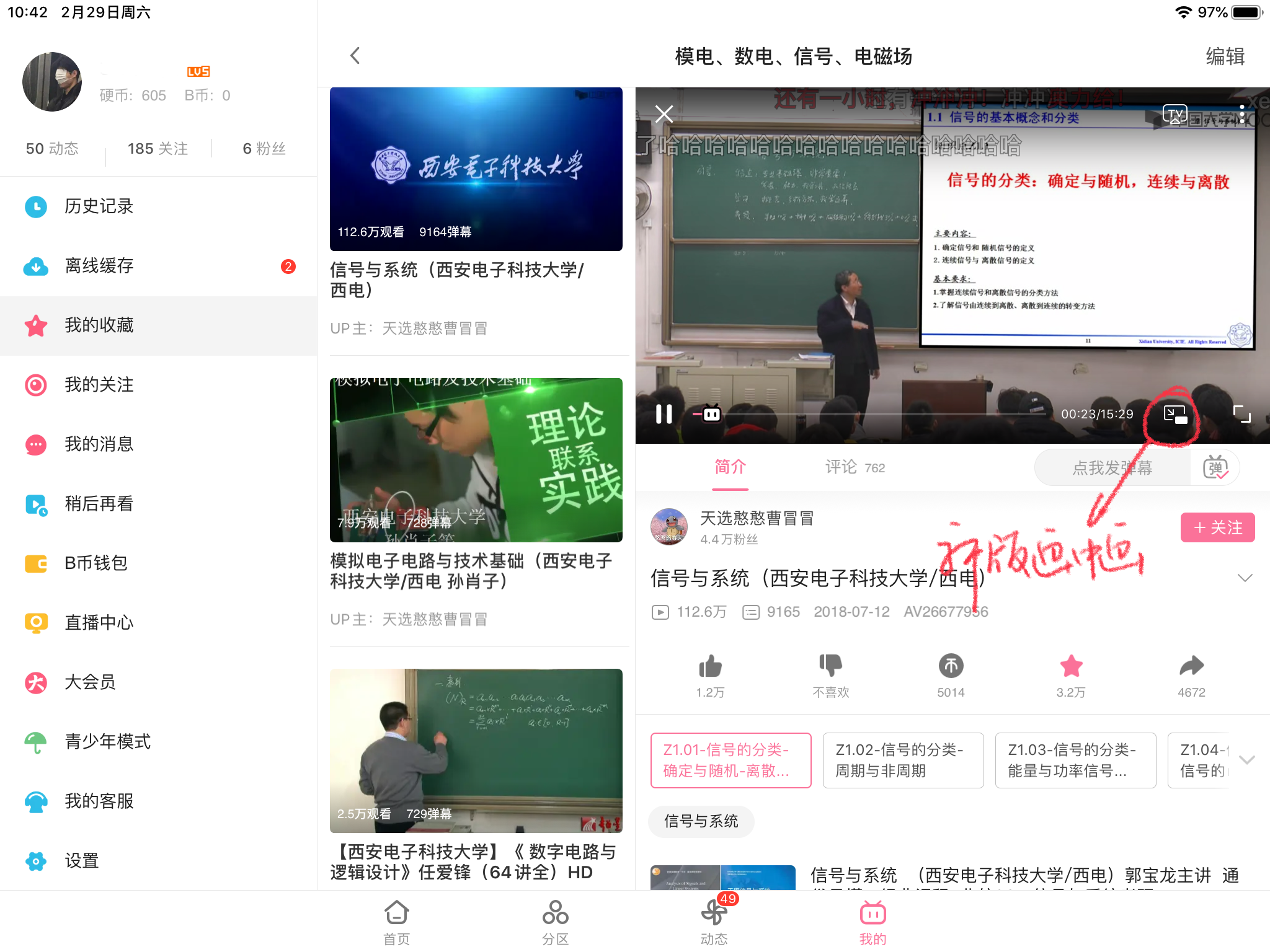Donate a coin to the video

tap(951, 667)
